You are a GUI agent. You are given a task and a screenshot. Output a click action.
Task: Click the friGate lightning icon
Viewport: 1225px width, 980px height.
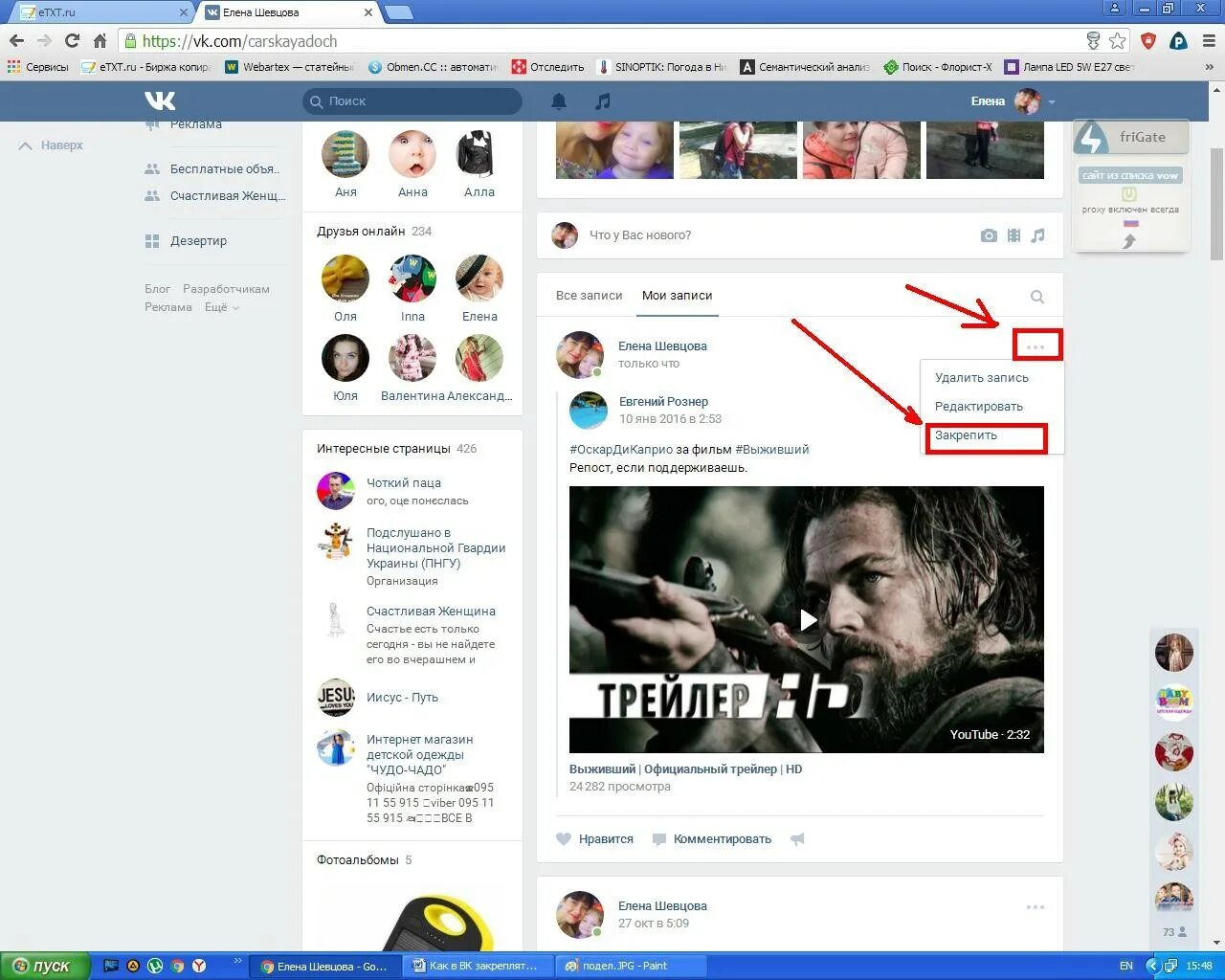pyautogui.click(x=1090, y=137)
